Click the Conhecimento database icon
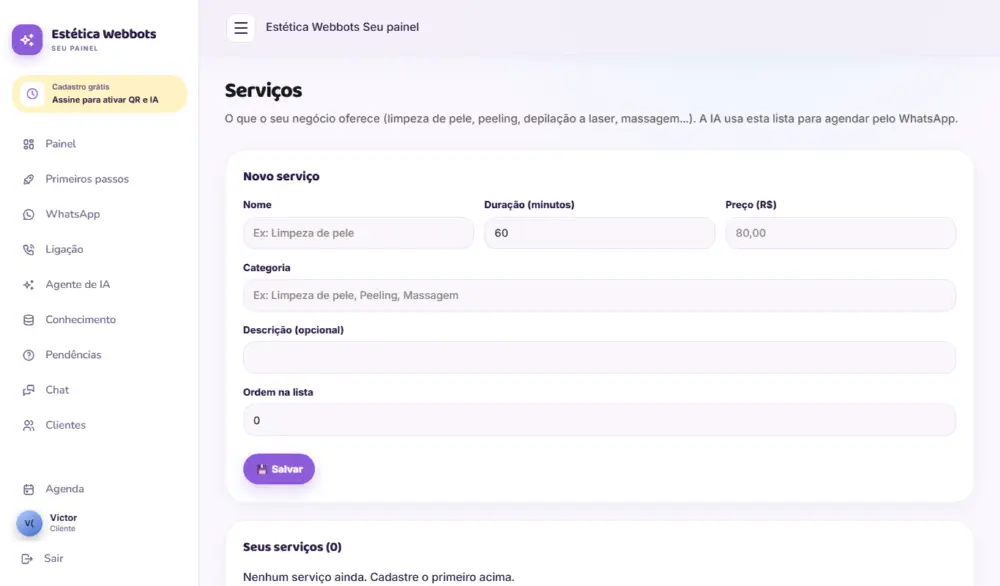 (29, 319)
